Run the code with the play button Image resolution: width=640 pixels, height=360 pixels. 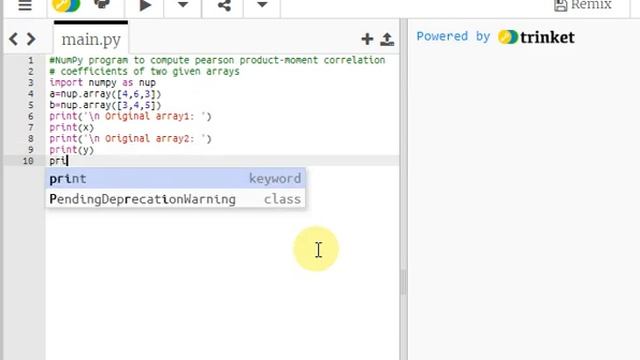coord(145,5)
